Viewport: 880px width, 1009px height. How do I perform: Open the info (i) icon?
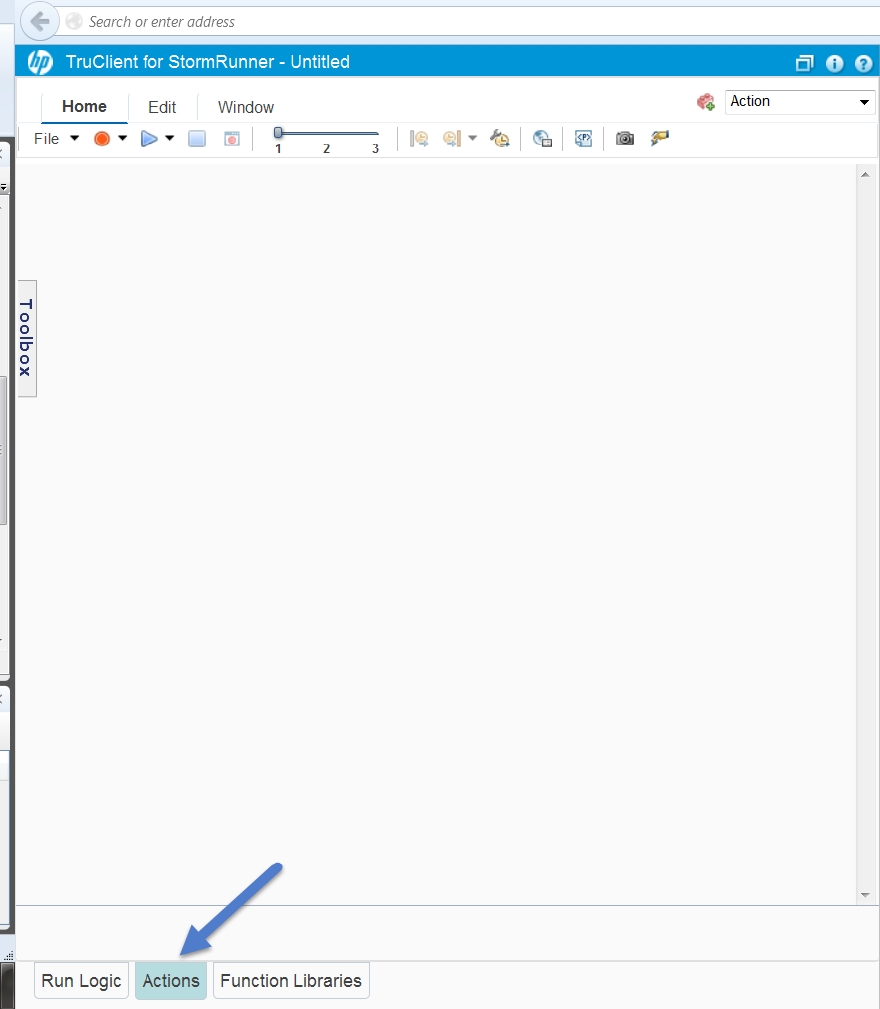834,63
